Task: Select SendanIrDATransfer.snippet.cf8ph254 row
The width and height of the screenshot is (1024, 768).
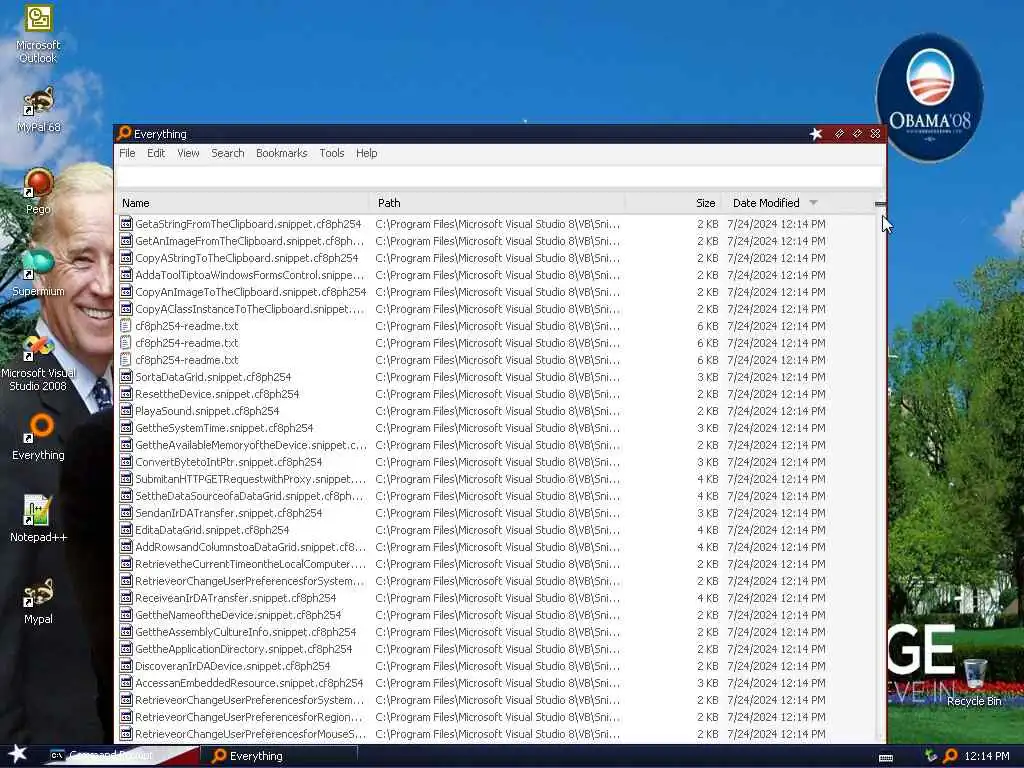Action: point(495,513)
